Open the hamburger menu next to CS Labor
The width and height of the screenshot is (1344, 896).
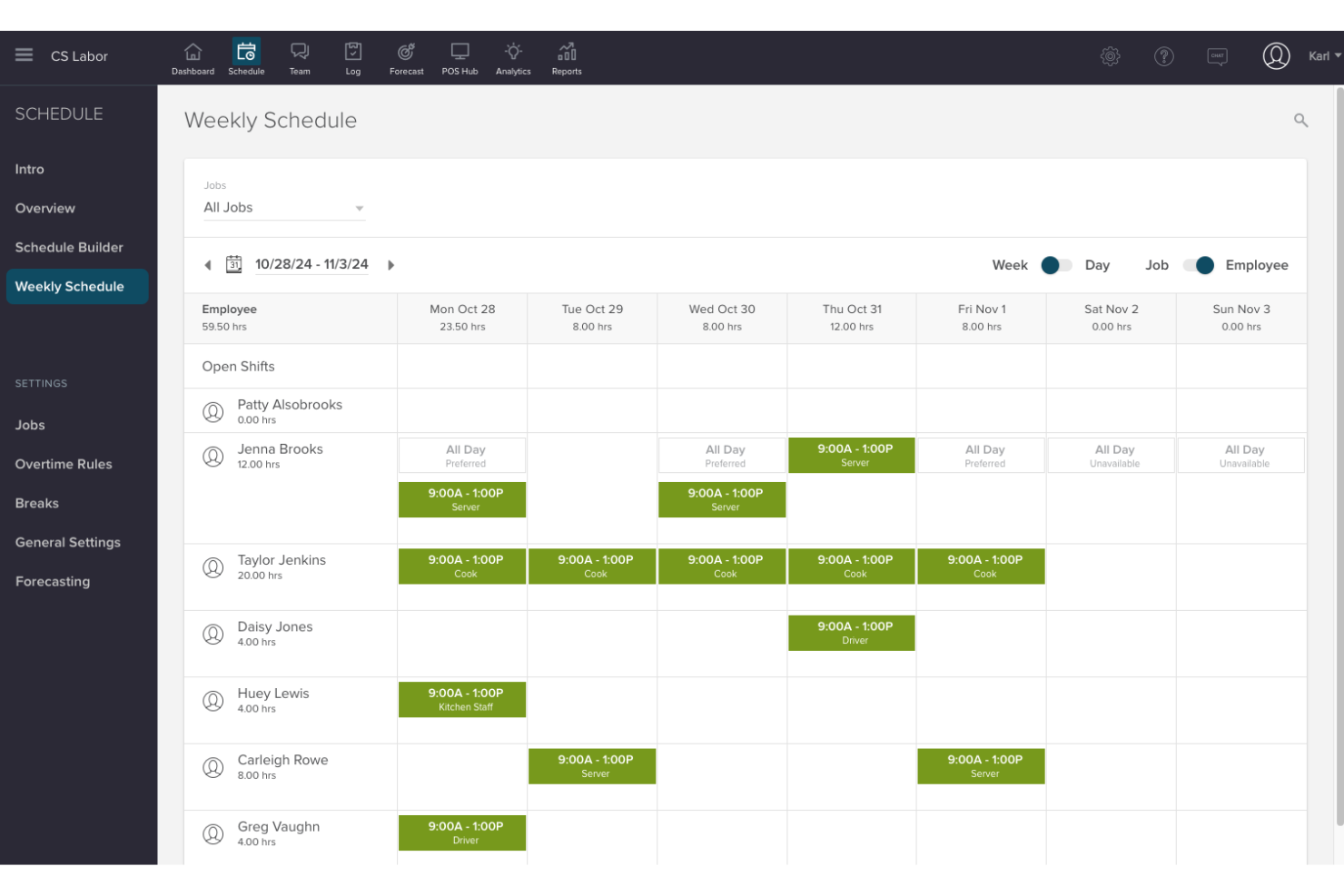coord(24,54)
